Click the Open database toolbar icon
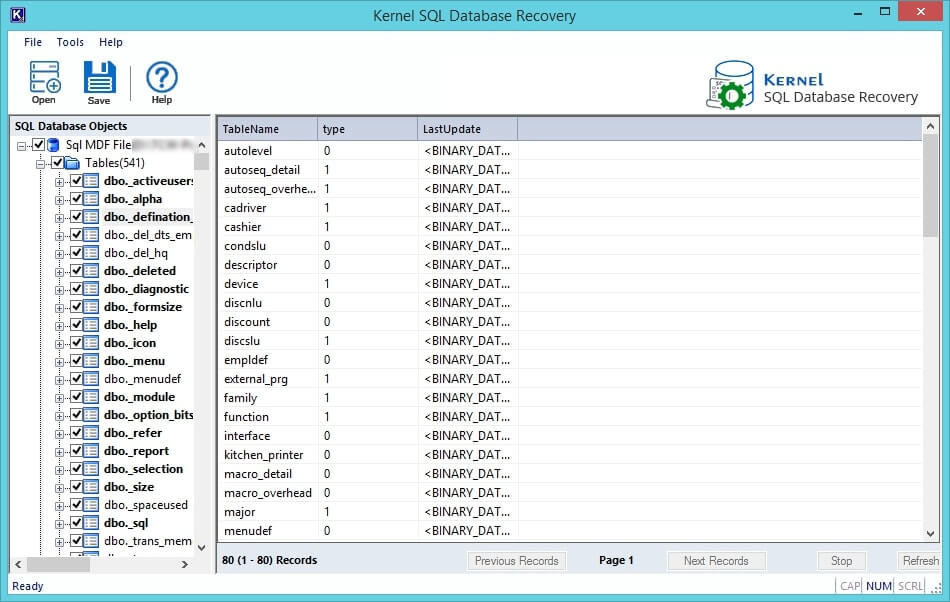 [x=44, y=78]
